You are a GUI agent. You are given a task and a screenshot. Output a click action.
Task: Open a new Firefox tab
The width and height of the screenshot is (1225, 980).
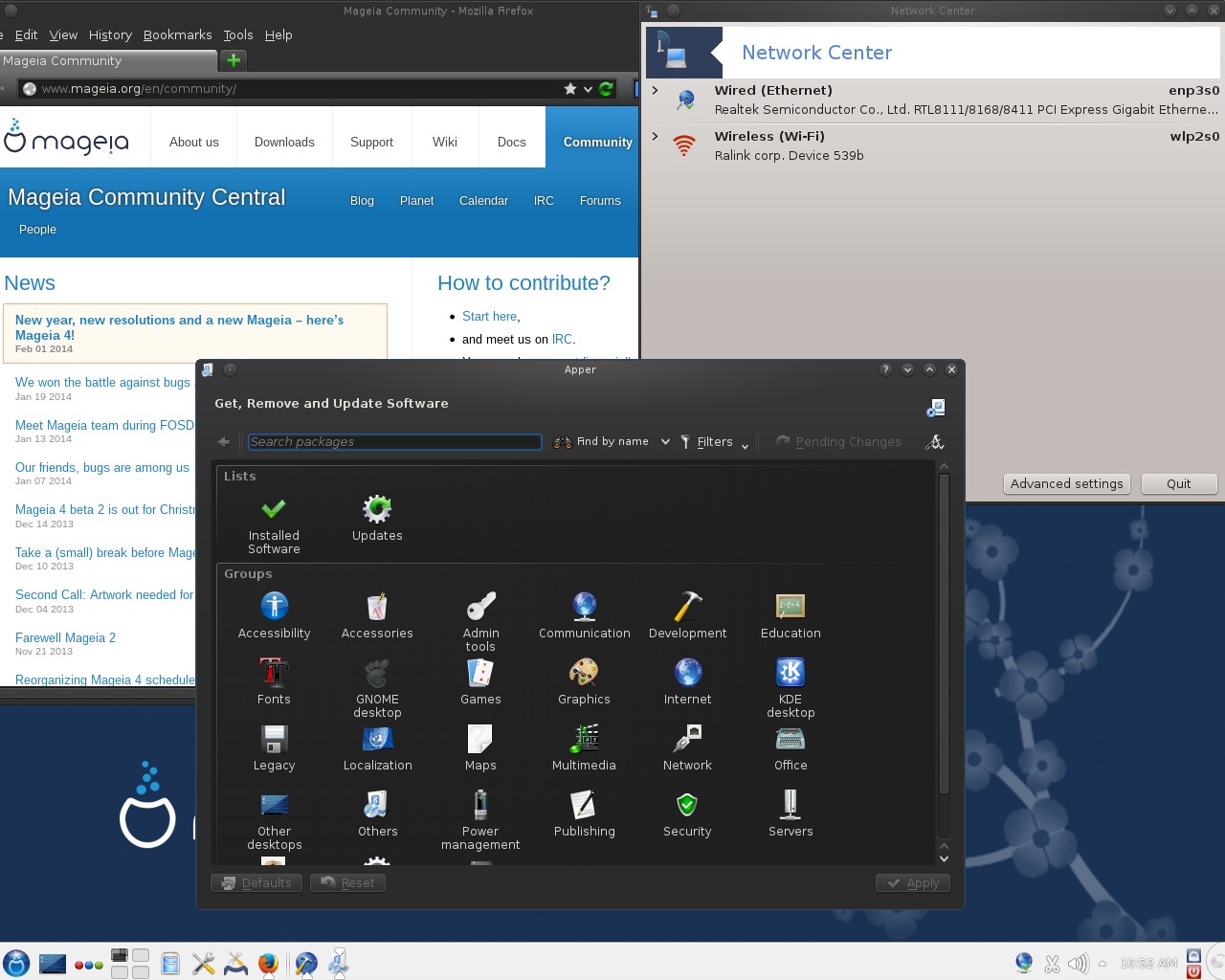[x=234, y=60]
